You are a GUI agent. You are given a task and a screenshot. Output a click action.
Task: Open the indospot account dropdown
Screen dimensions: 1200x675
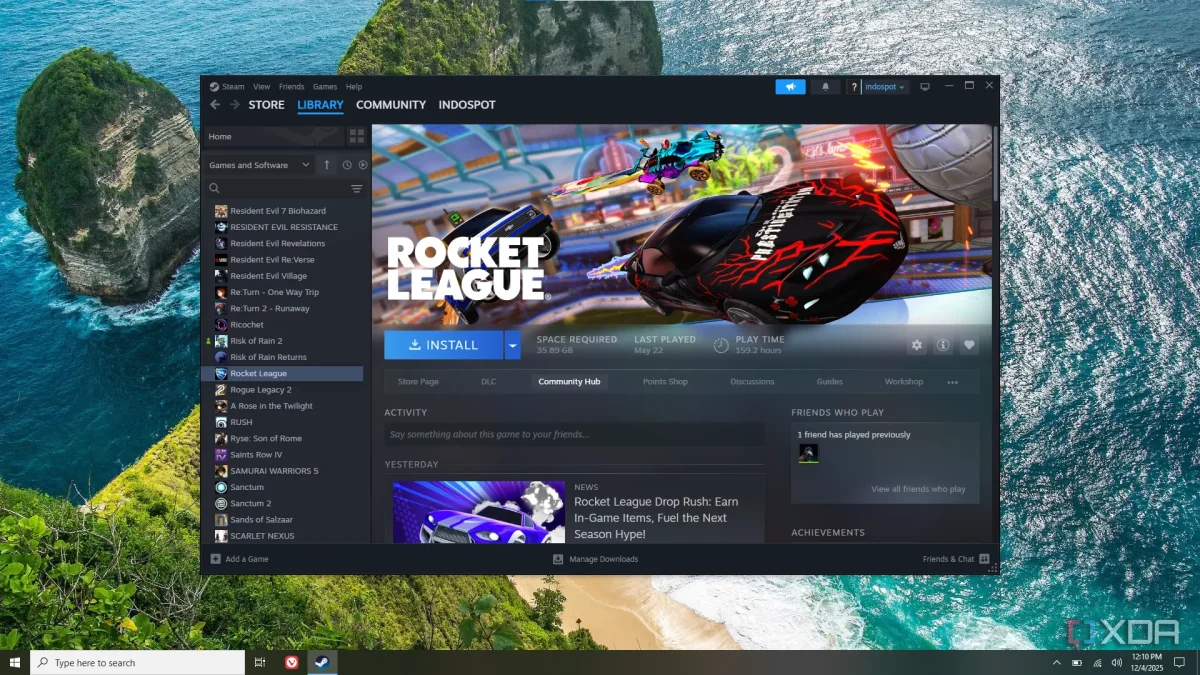[884, 87]
